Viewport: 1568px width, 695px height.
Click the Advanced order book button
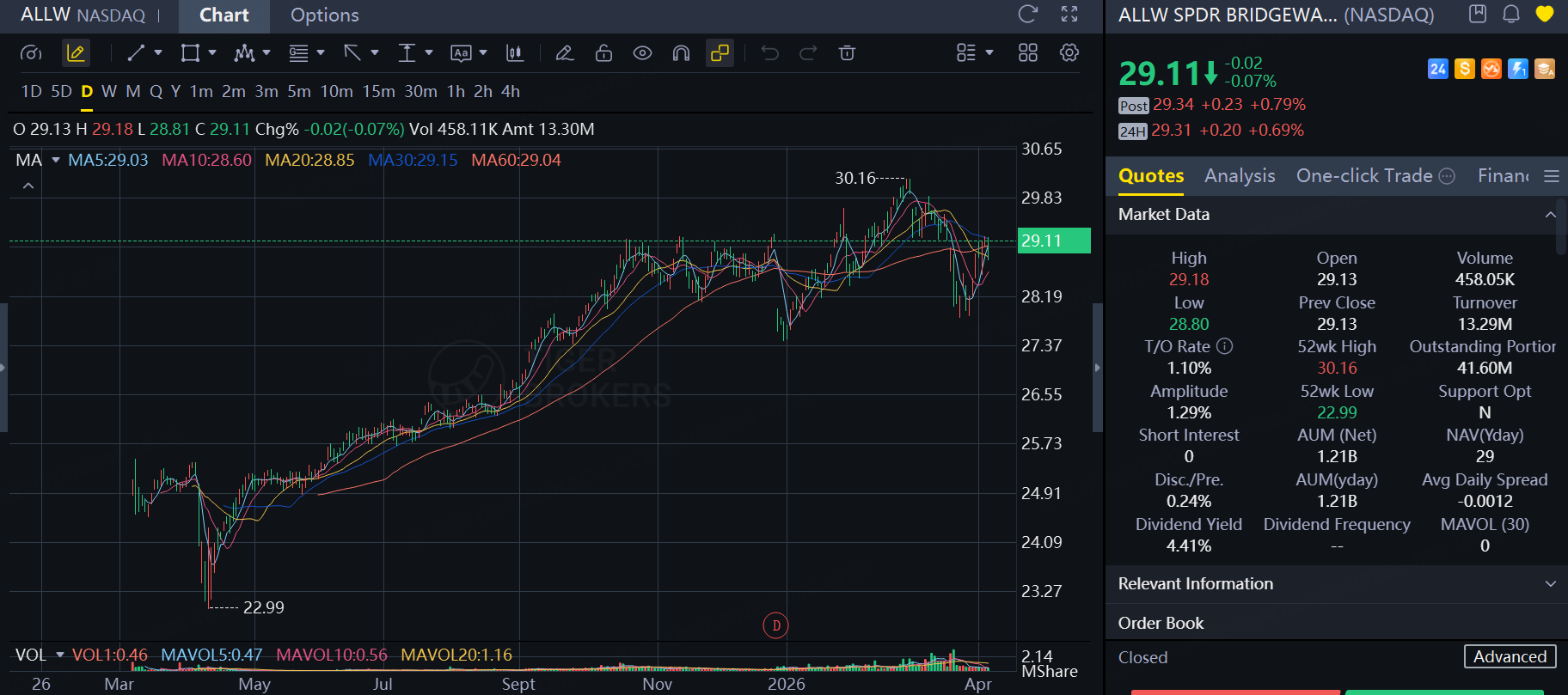point(1510,657)
